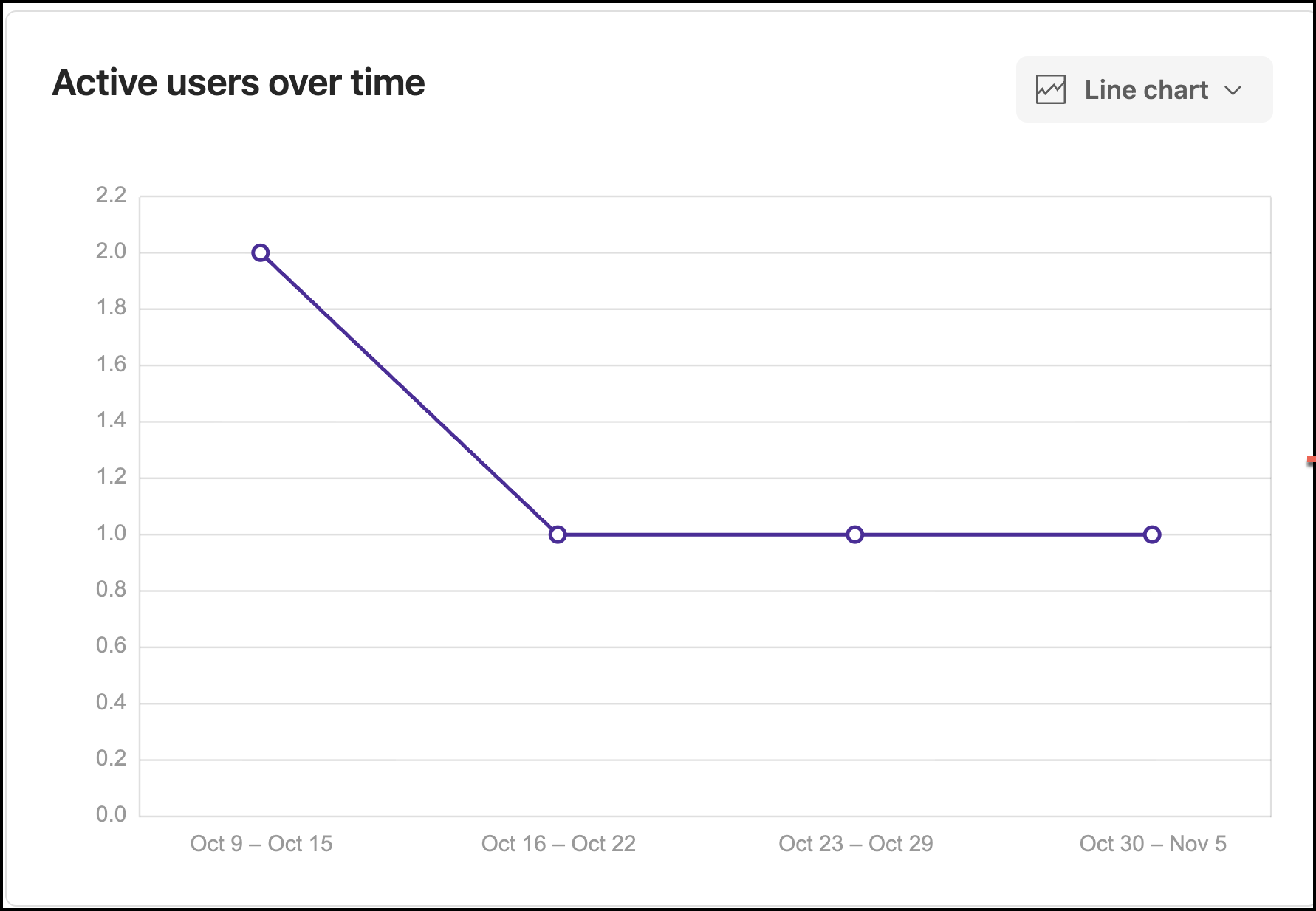
Task: Click the chevron beside Line chart
Action: point(1233,91)
